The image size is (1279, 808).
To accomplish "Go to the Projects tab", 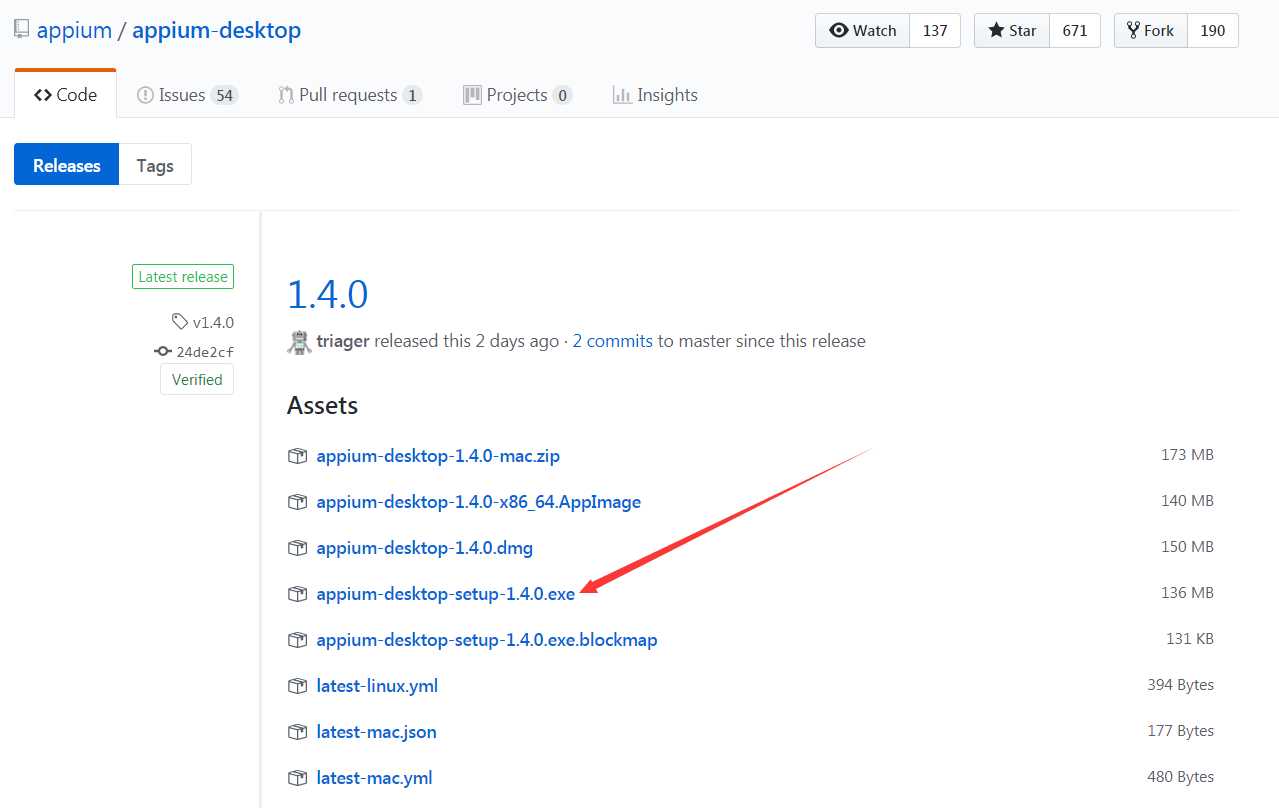I will tap(517, 95).
